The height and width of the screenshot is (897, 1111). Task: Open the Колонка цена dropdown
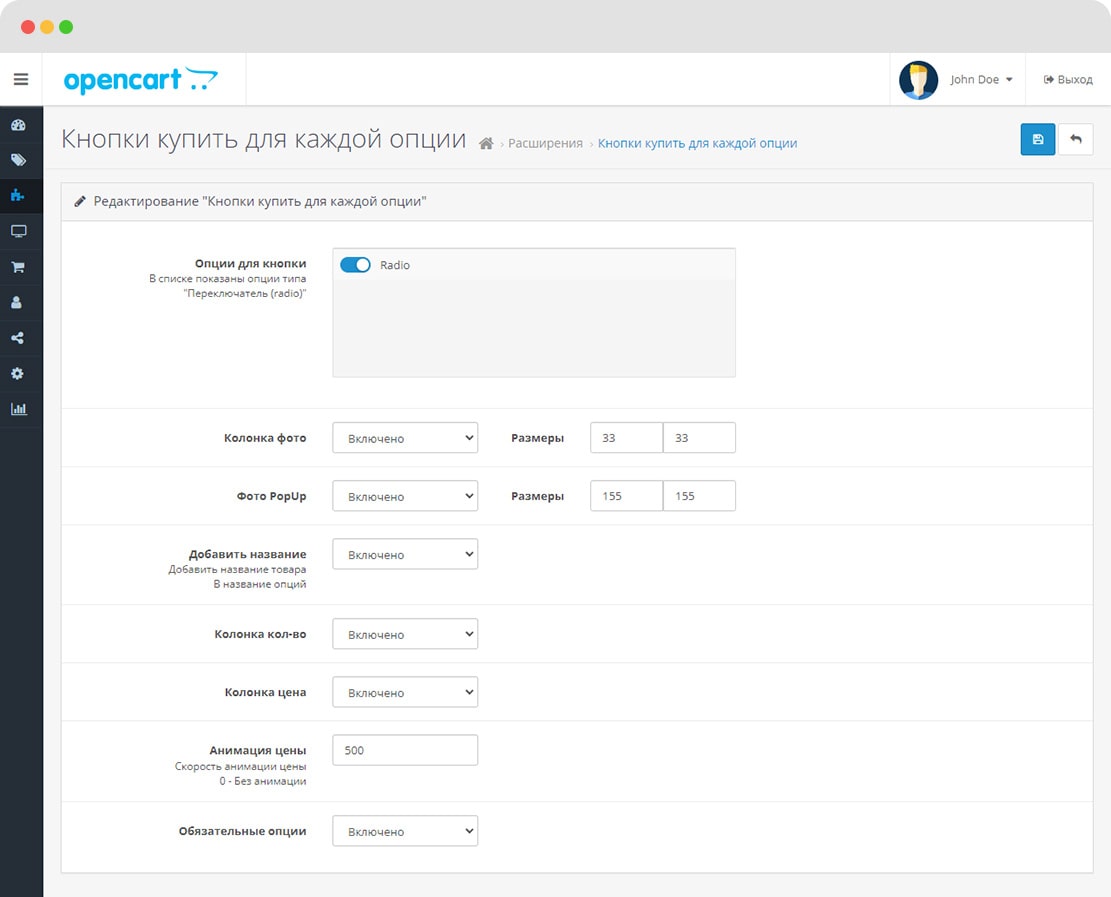(405, 692)
